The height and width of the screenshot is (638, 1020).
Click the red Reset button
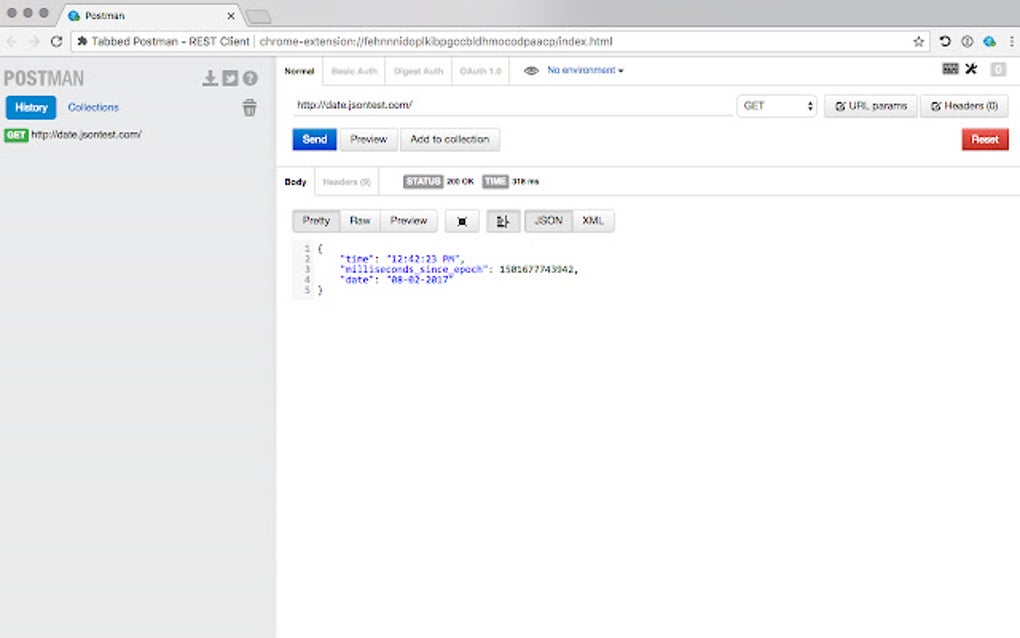click(984, 139)
